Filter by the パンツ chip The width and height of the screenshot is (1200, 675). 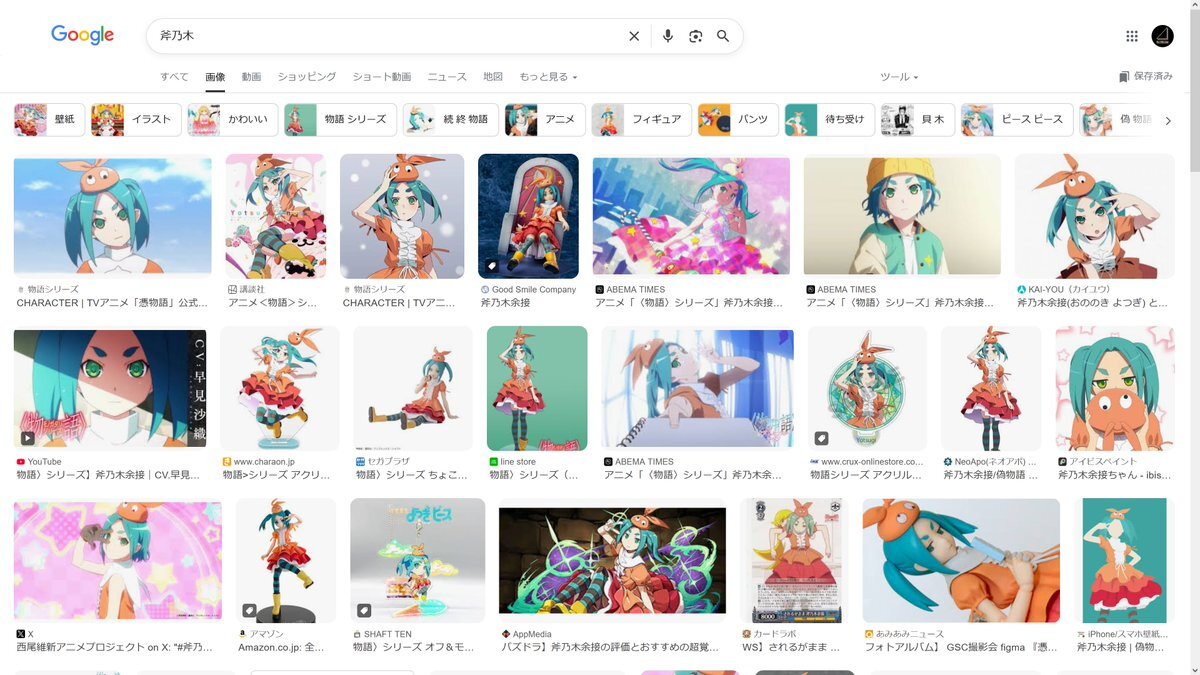pos(738,119)
